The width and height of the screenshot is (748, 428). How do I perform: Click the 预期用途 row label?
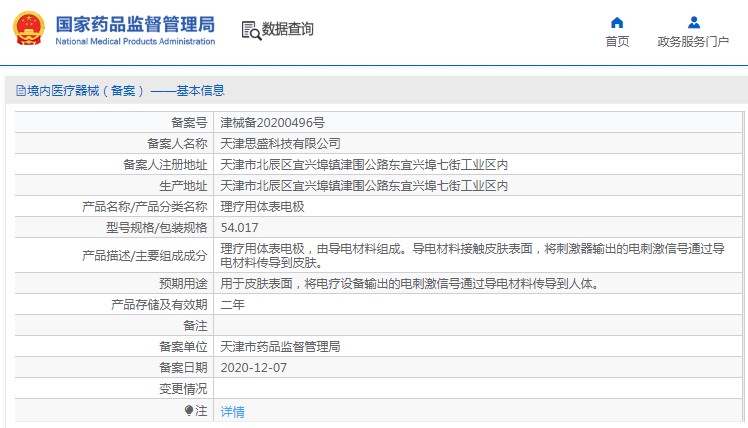(x=183, y=284)
